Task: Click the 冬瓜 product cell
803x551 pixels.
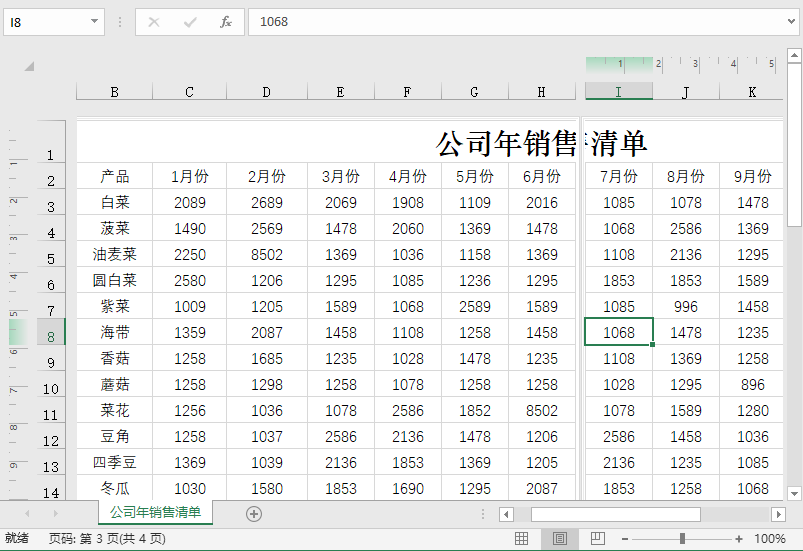Action: 115,488
